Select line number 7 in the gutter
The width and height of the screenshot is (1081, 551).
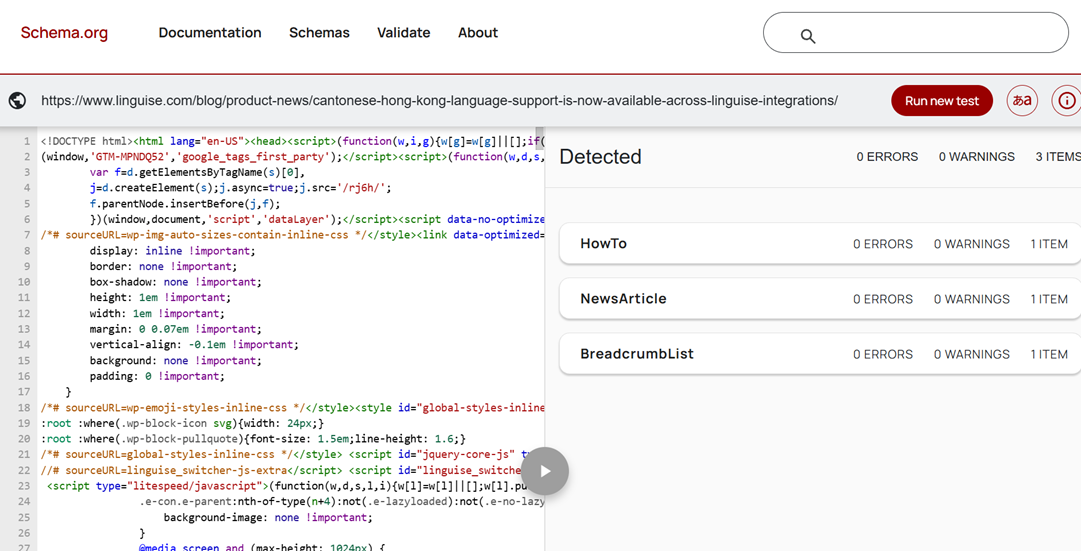click(26, 235)
